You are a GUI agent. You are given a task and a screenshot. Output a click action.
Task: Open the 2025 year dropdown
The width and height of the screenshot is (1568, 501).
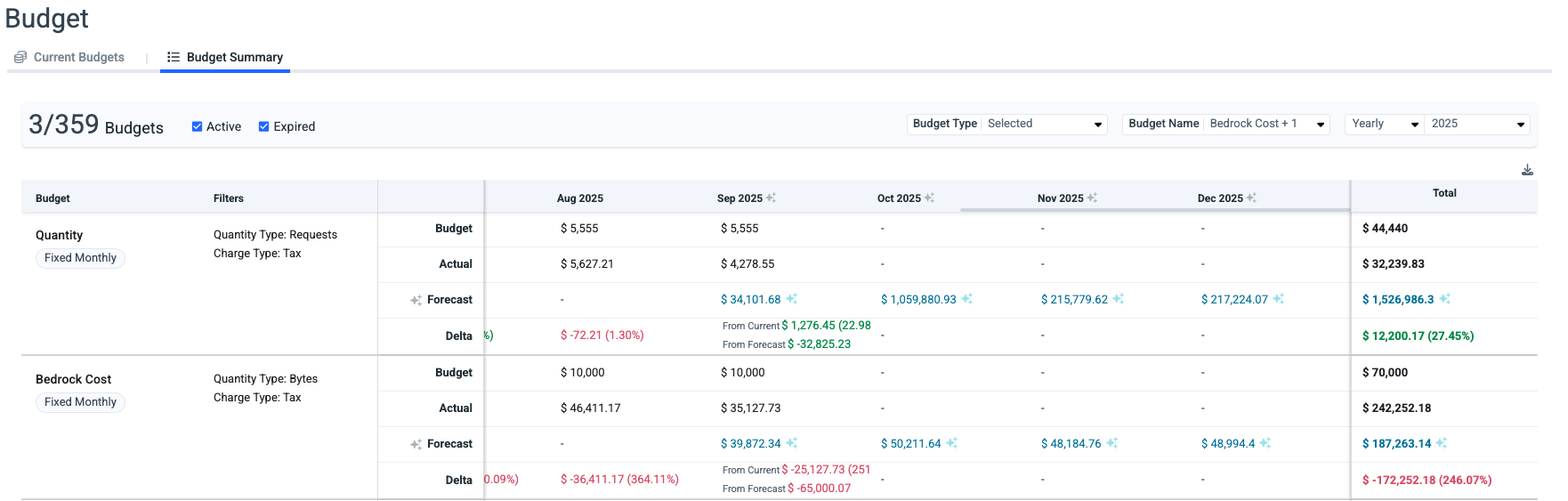coord(1477,124)
